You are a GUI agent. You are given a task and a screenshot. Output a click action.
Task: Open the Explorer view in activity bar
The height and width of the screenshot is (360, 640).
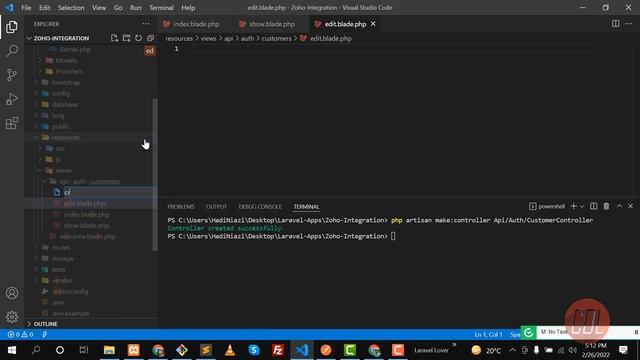point(12,27)
